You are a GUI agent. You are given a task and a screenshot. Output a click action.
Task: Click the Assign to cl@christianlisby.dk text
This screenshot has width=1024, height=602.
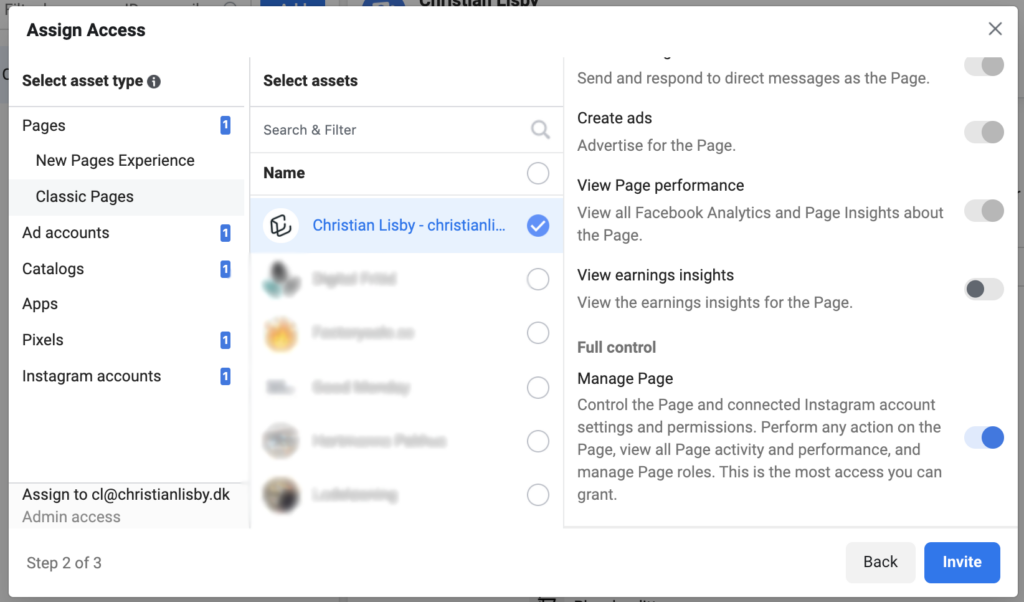point(126,494)
